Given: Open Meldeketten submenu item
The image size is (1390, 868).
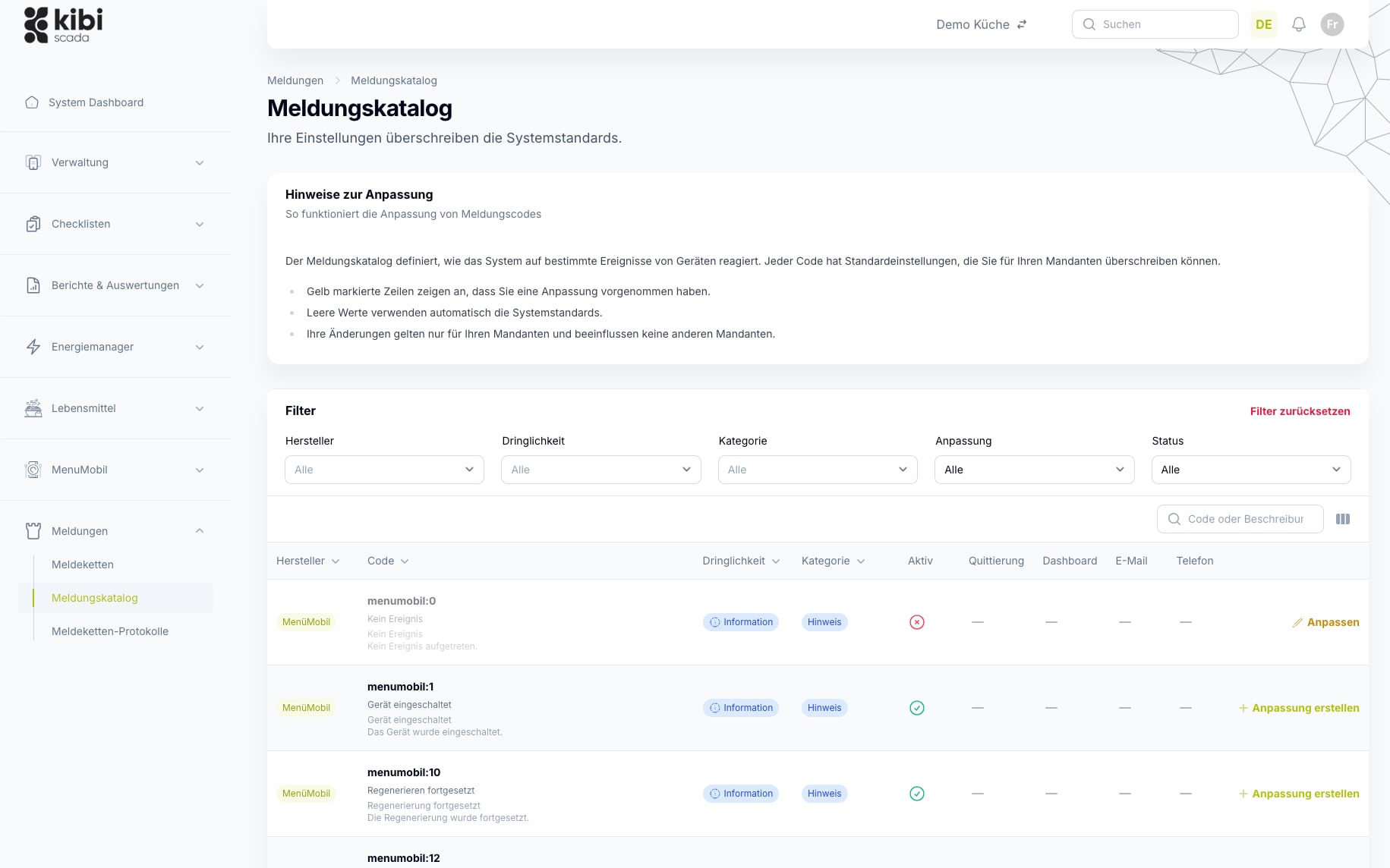Looking at the screenshot, I should point(83,565).
